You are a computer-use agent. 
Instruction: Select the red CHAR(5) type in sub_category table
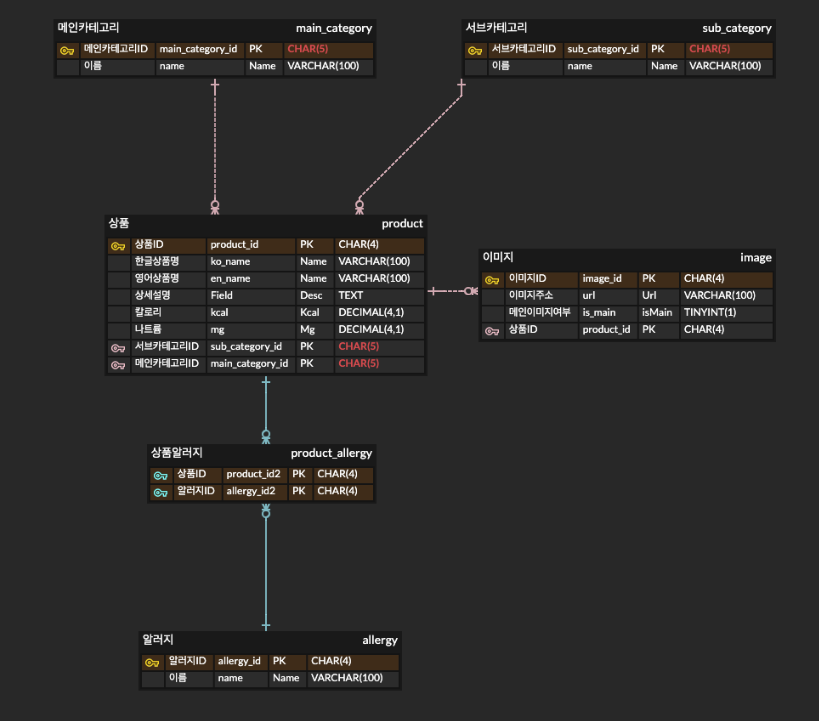pyautogui.click(x=729, y=49)
